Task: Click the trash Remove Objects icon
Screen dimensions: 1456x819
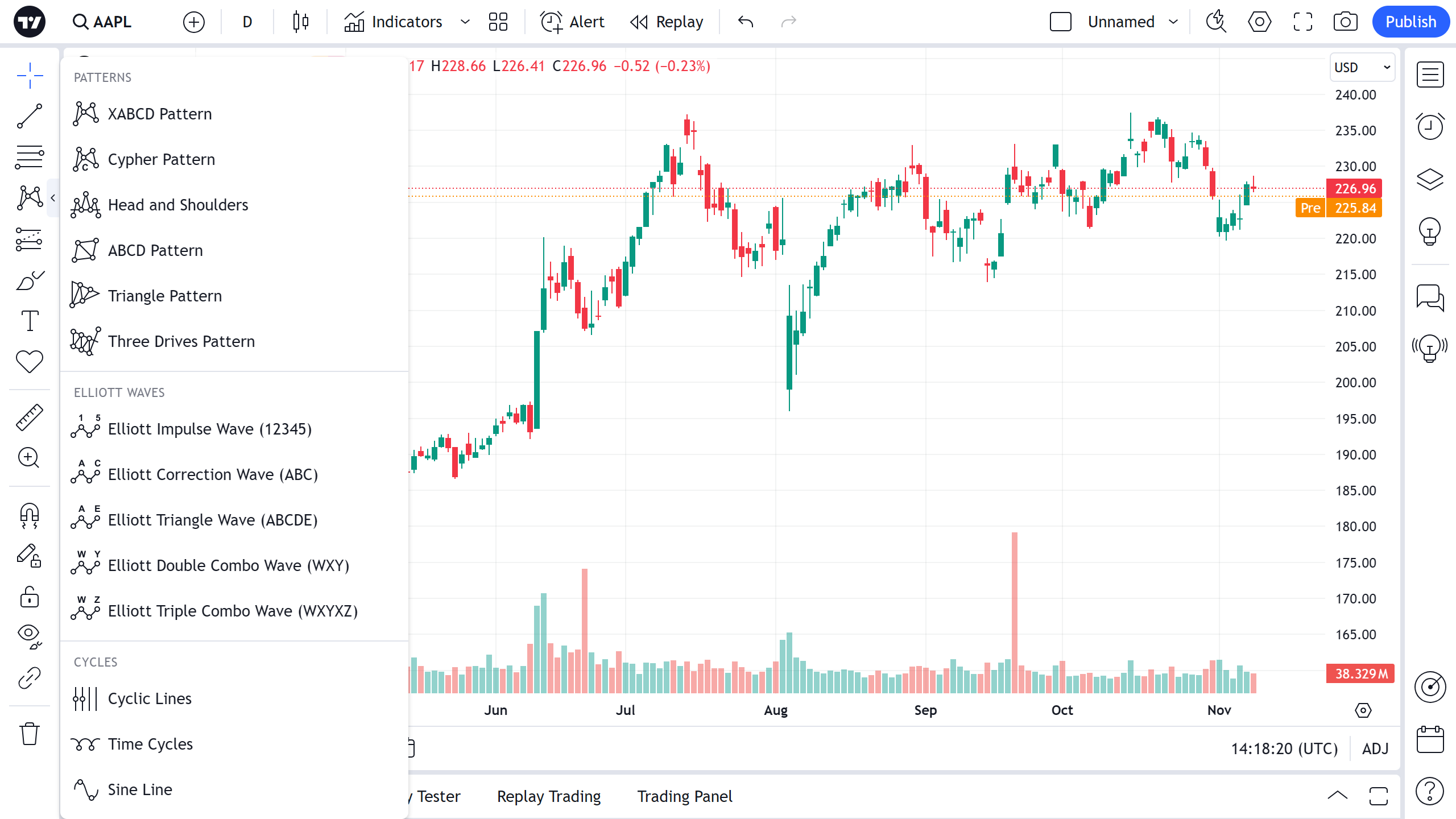Action: (29, 734)
